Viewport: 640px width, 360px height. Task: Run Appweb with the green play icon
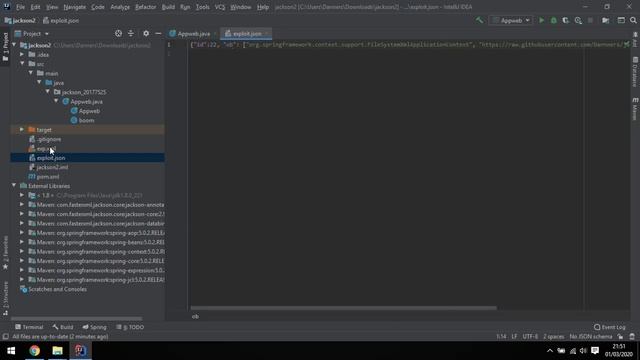click(x=542, y=20)
